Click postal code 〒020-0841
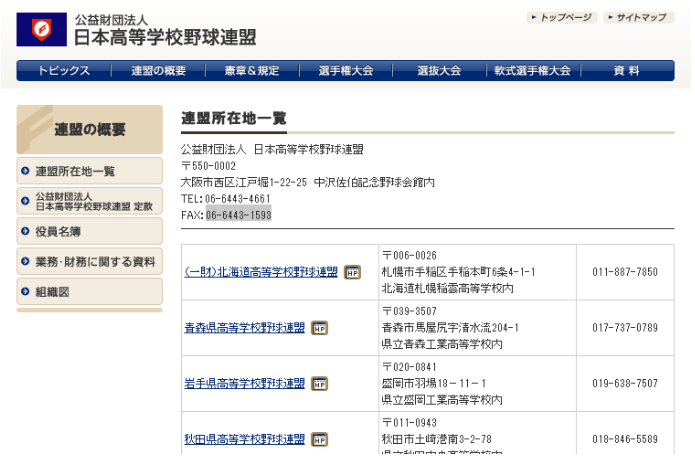 point(409,367)
